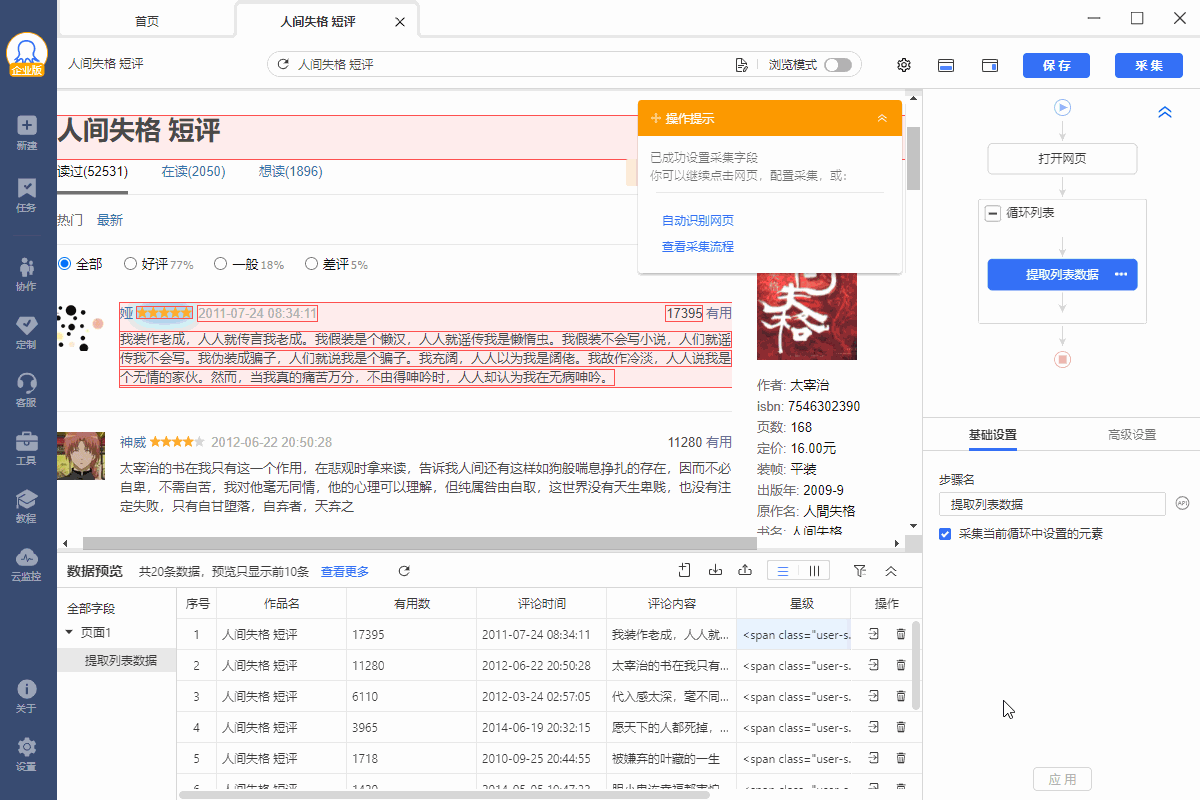
Task: Click the start node in the workflow
Action: 1062,107
